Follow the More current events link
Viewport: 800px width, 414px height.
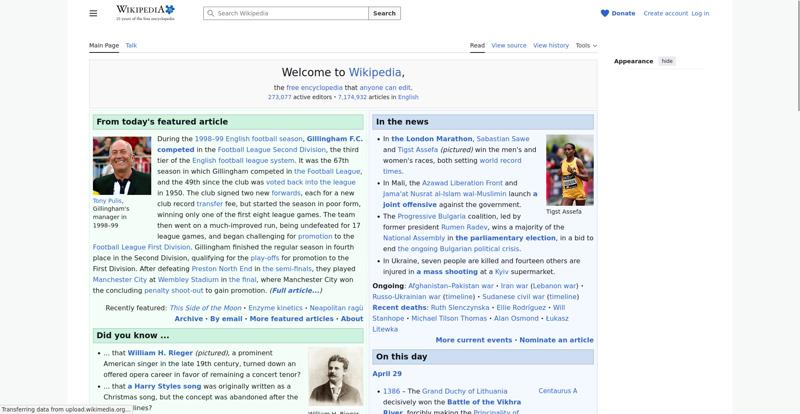pyautogui.click(x=473, y=340)
